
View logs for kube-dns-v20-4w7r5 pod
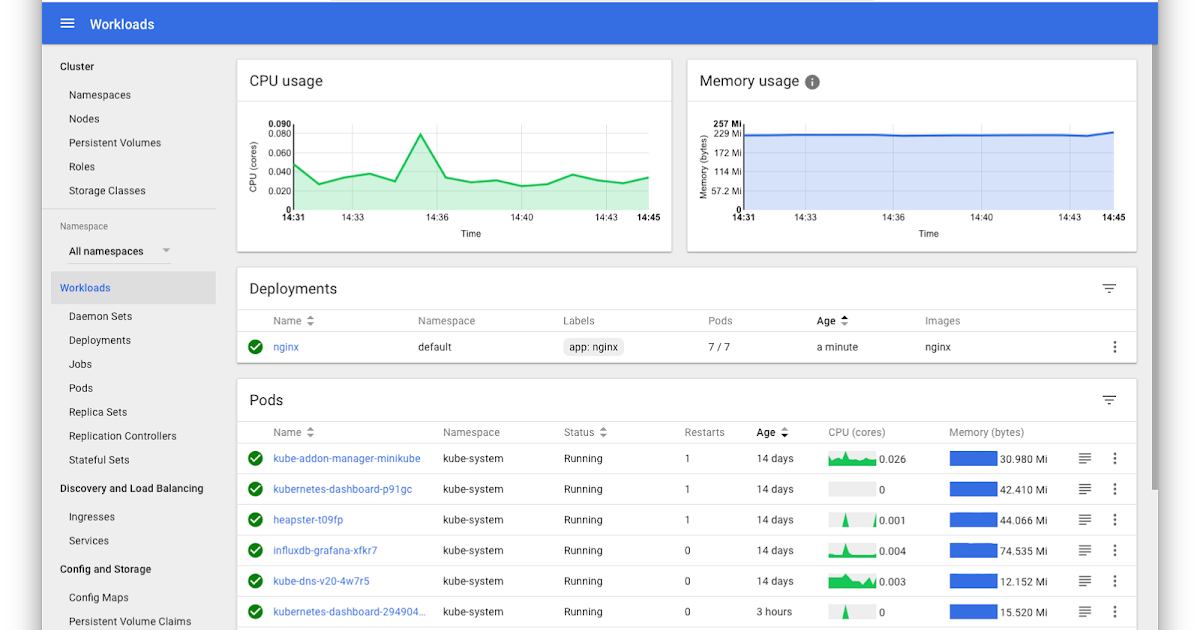[x=1084, y=581]
